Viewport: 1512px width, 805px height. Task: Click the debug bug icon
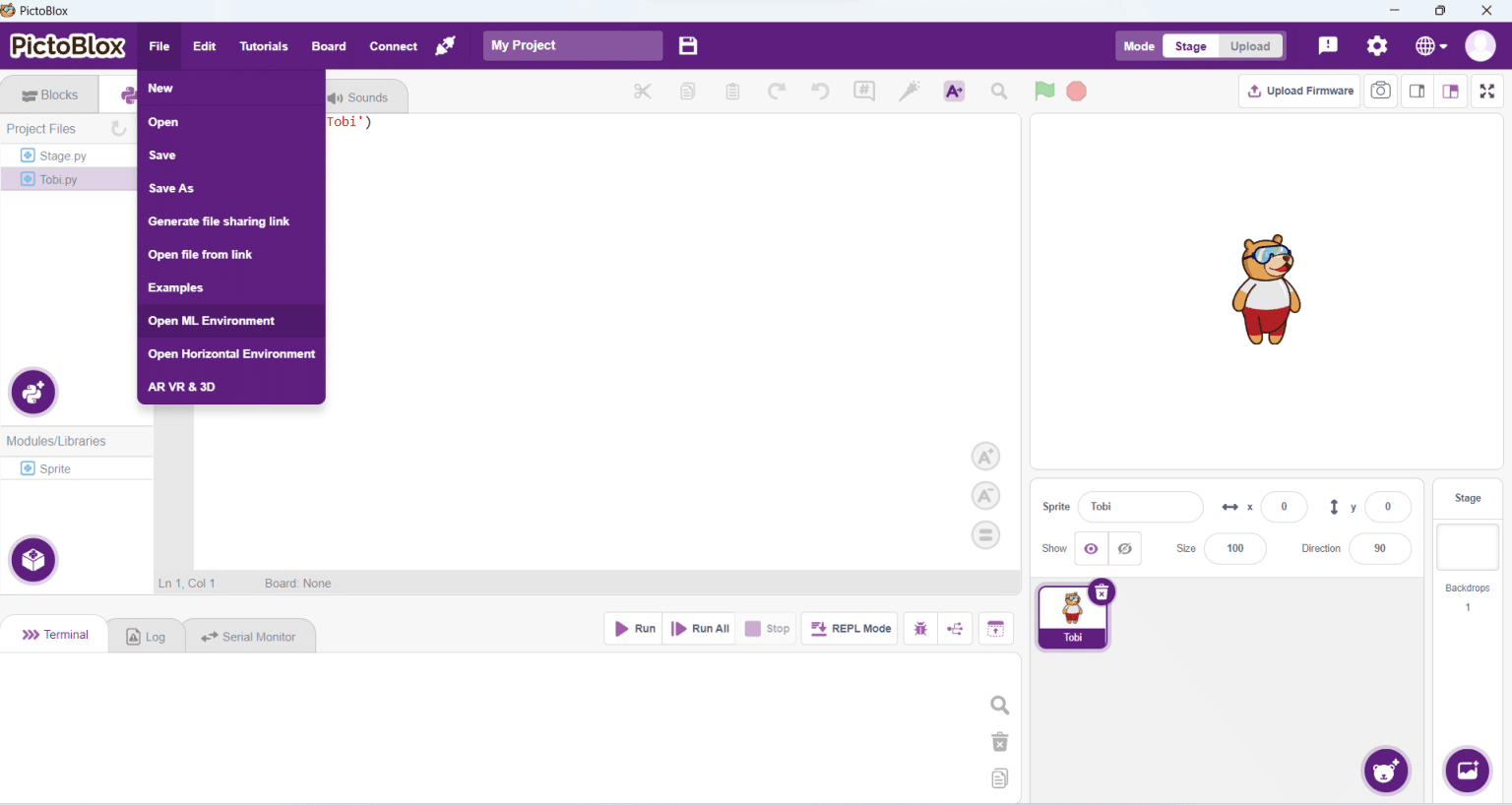pyautogui.click(x=920, y=629)
